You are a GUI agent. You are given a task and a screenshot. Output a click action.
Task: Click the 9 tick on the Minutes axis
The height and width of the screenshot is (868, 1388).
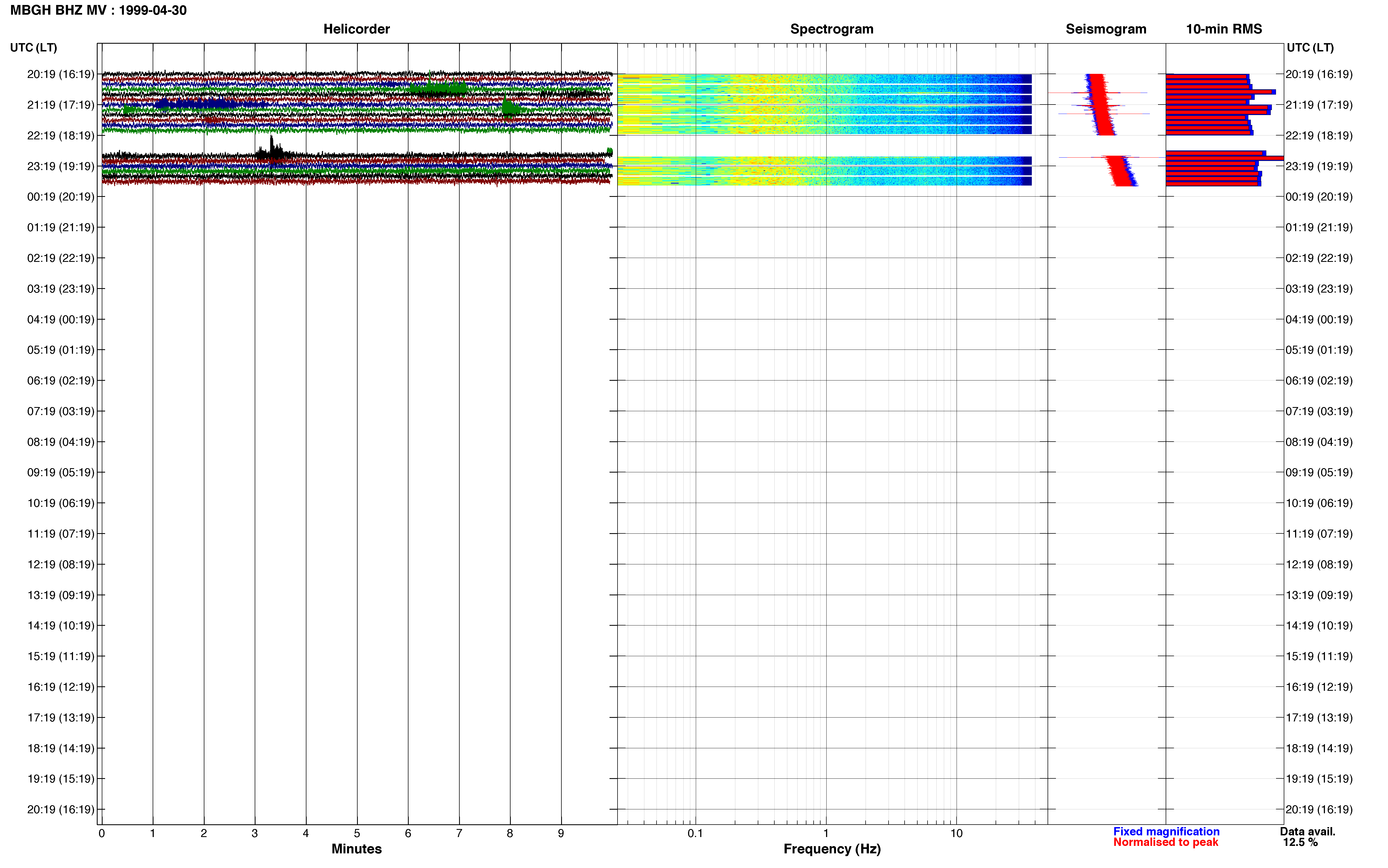pos(561,833)
